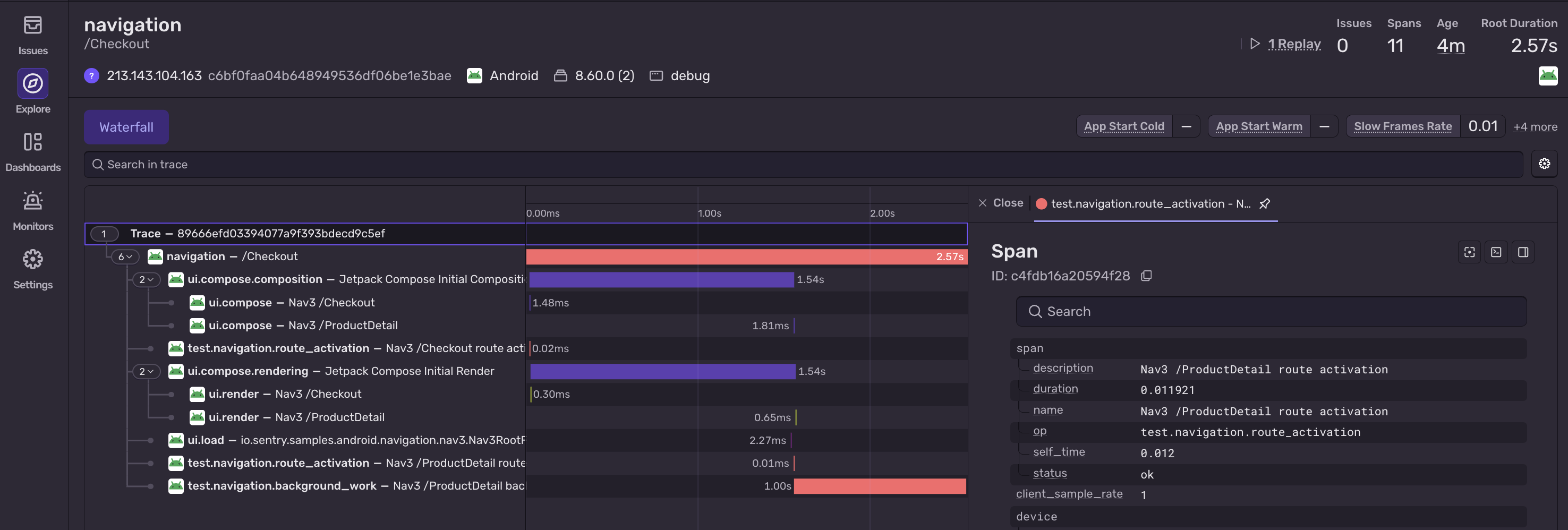Viewport: 1568px width, 530px height.
Task: Toggle the Trace root row count badge
Action: point(104,234)
